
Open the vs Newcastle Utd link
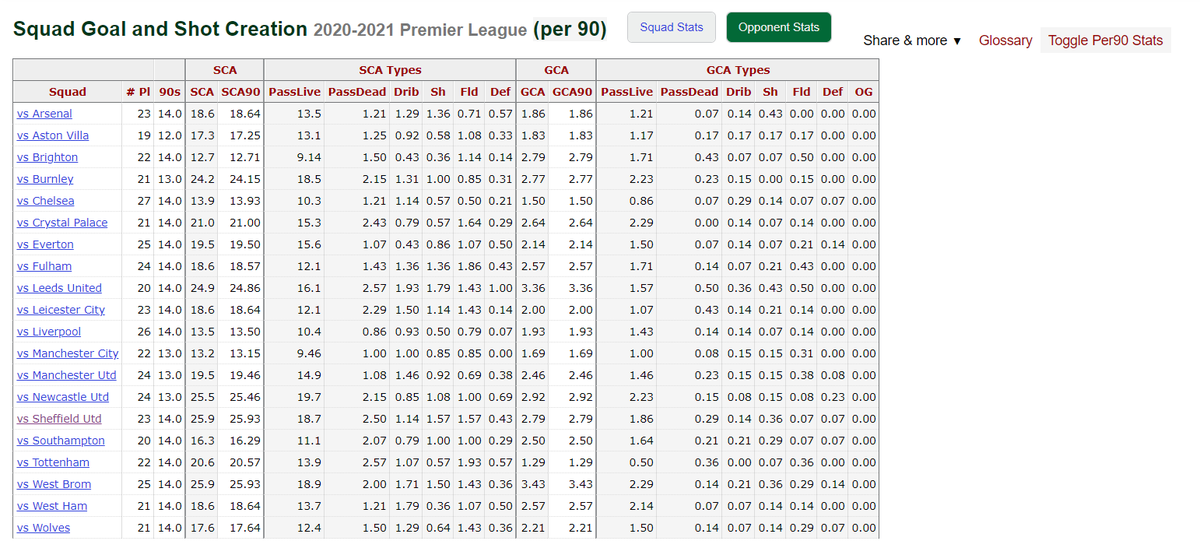pyautogui.click(x=63, y=397)
